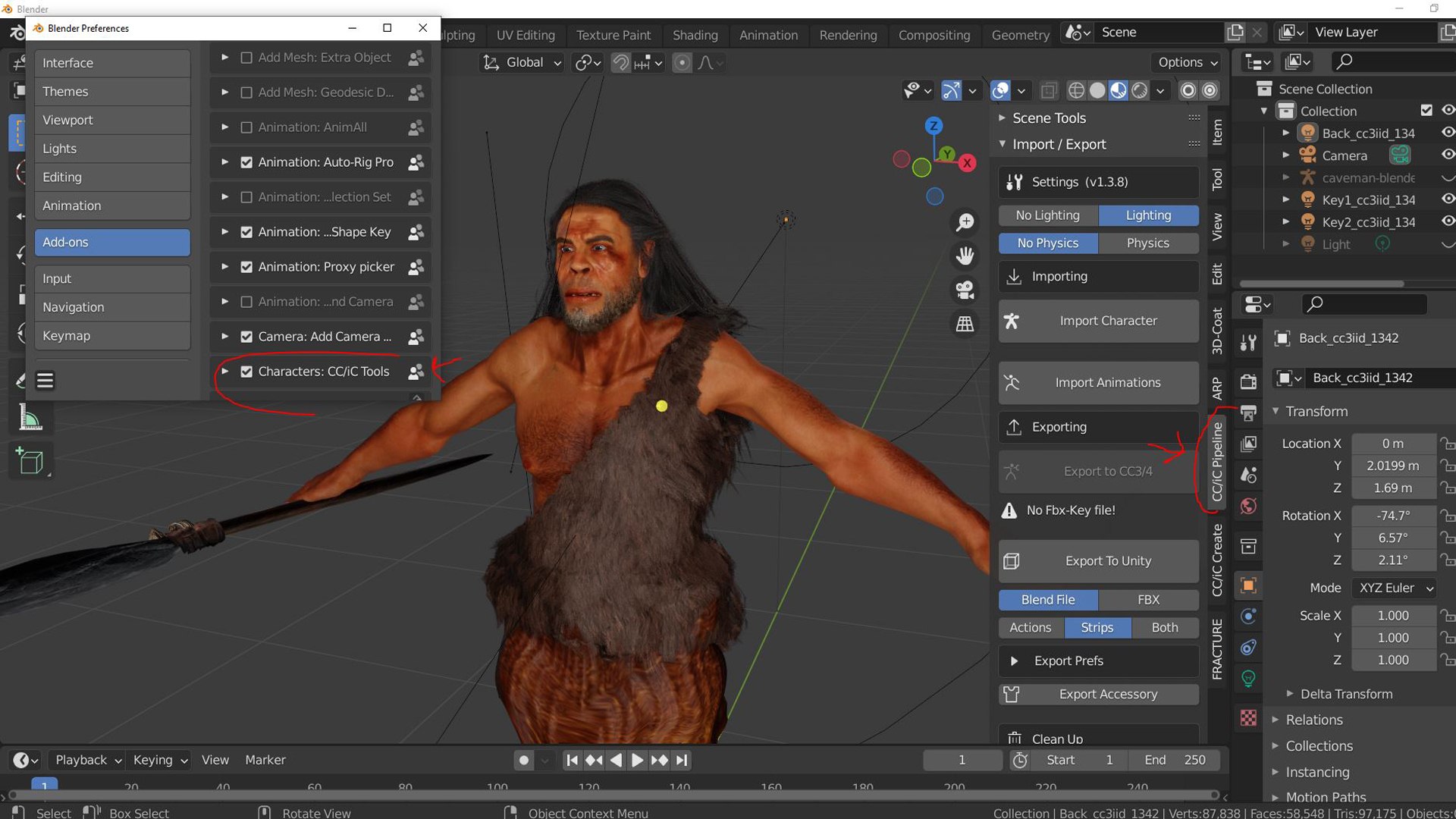Open Object properties tab icon
Viewport: 1456px width, 819px height.
coord(1248,585)
